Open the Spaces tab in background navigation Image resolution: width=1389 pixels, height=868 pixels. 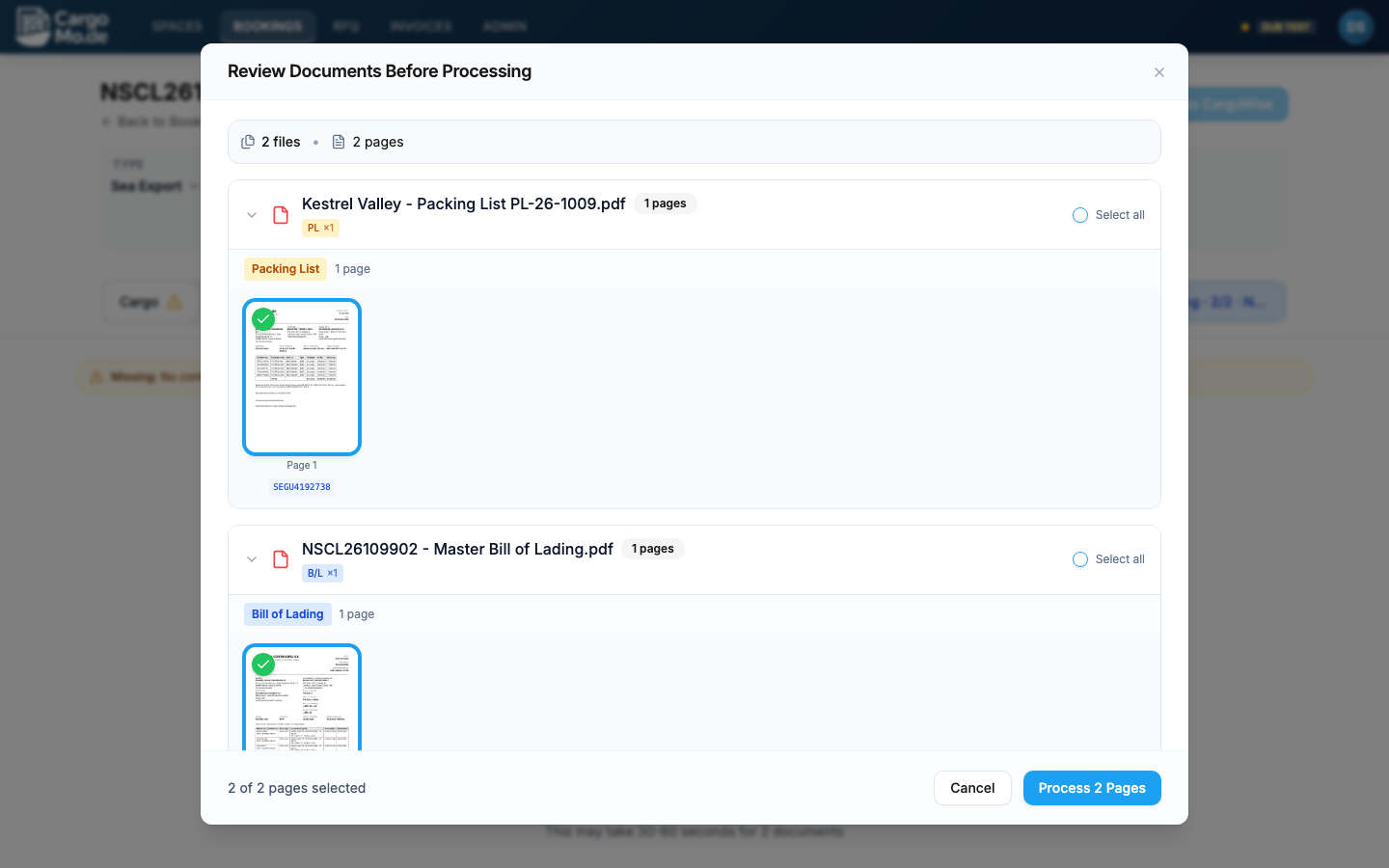tap(177, 26)
